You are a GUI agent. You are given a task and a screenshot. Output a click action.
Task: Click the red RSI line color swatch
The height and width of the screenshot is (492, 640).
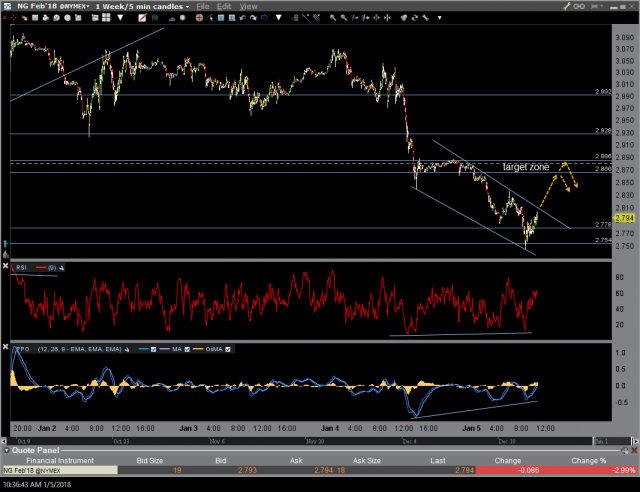tap(41, 268)
